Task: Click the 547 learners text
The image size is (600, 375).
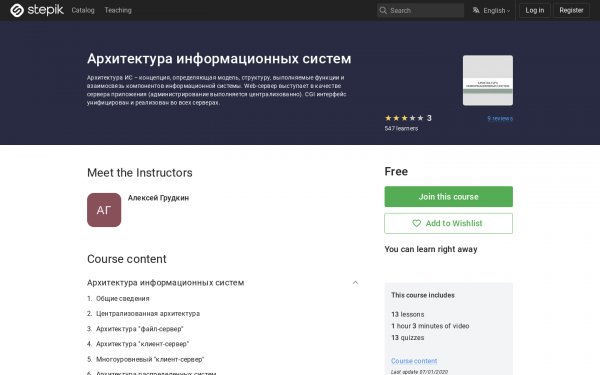Action: pos(401,129)
